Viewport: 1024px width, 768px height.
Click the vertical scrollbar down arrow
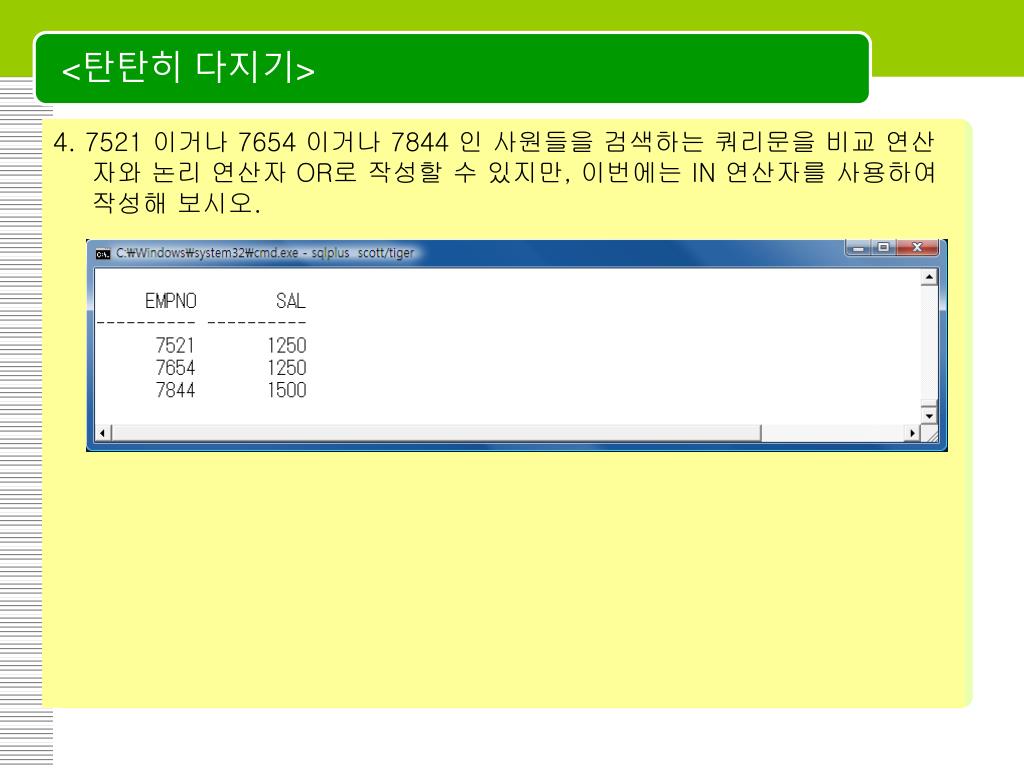coord(931,414)
